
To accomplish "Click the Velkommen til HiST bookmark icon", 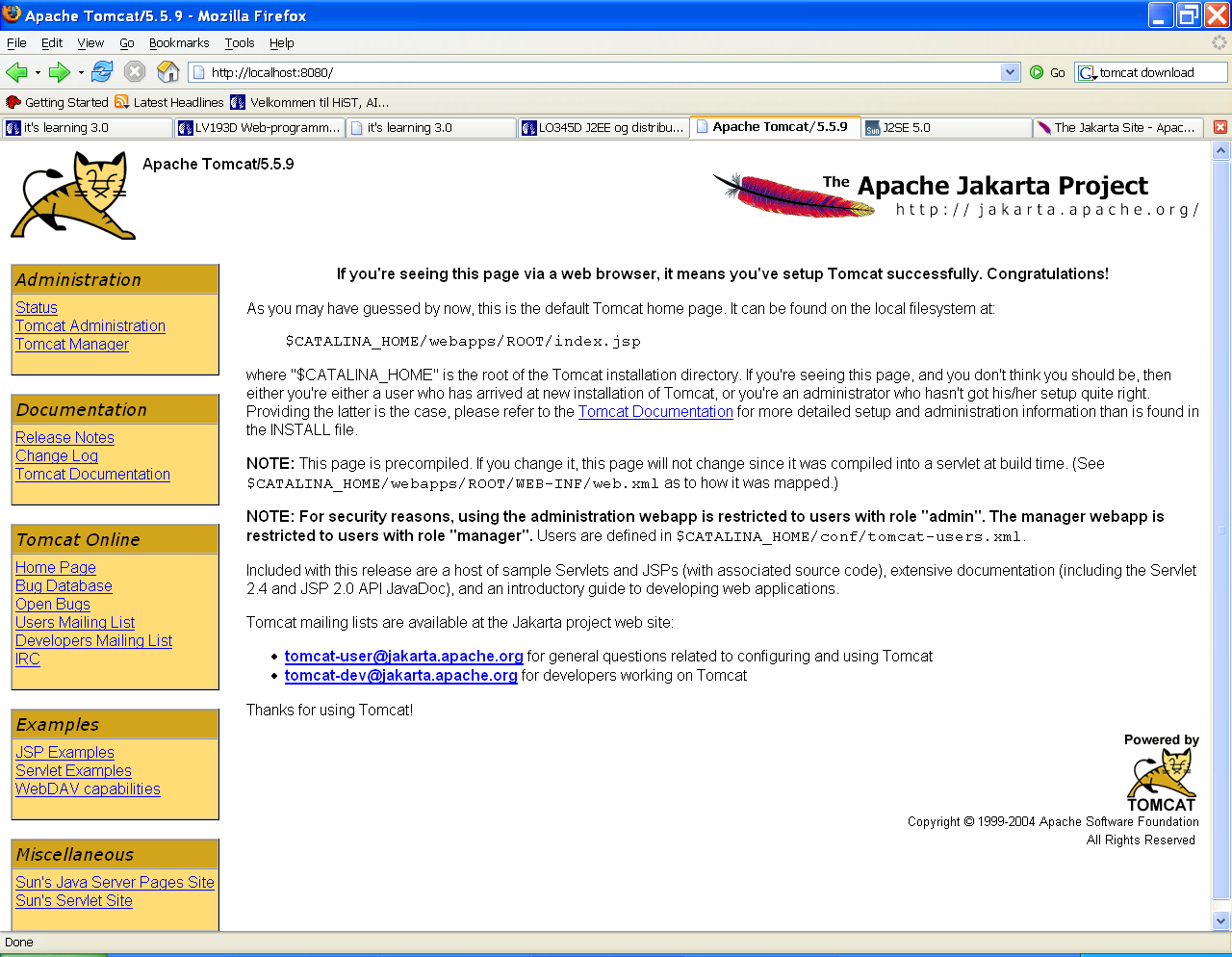I will click(x=238, y=102).
